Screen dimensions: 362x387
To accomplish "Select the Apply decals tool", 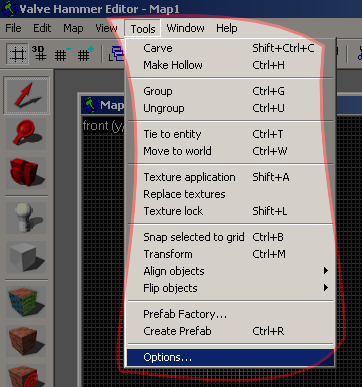I will (x=26, y=375).
